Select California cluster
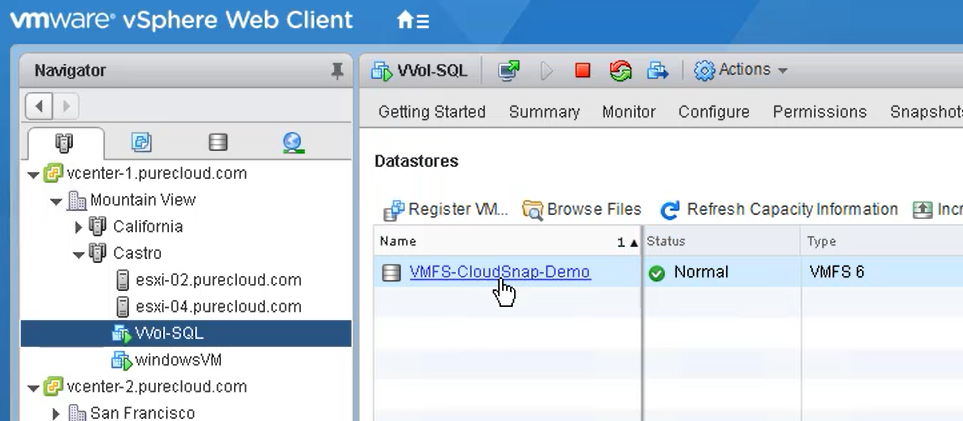This screenshot has width=963, height=421. click(x=147, y=226)
